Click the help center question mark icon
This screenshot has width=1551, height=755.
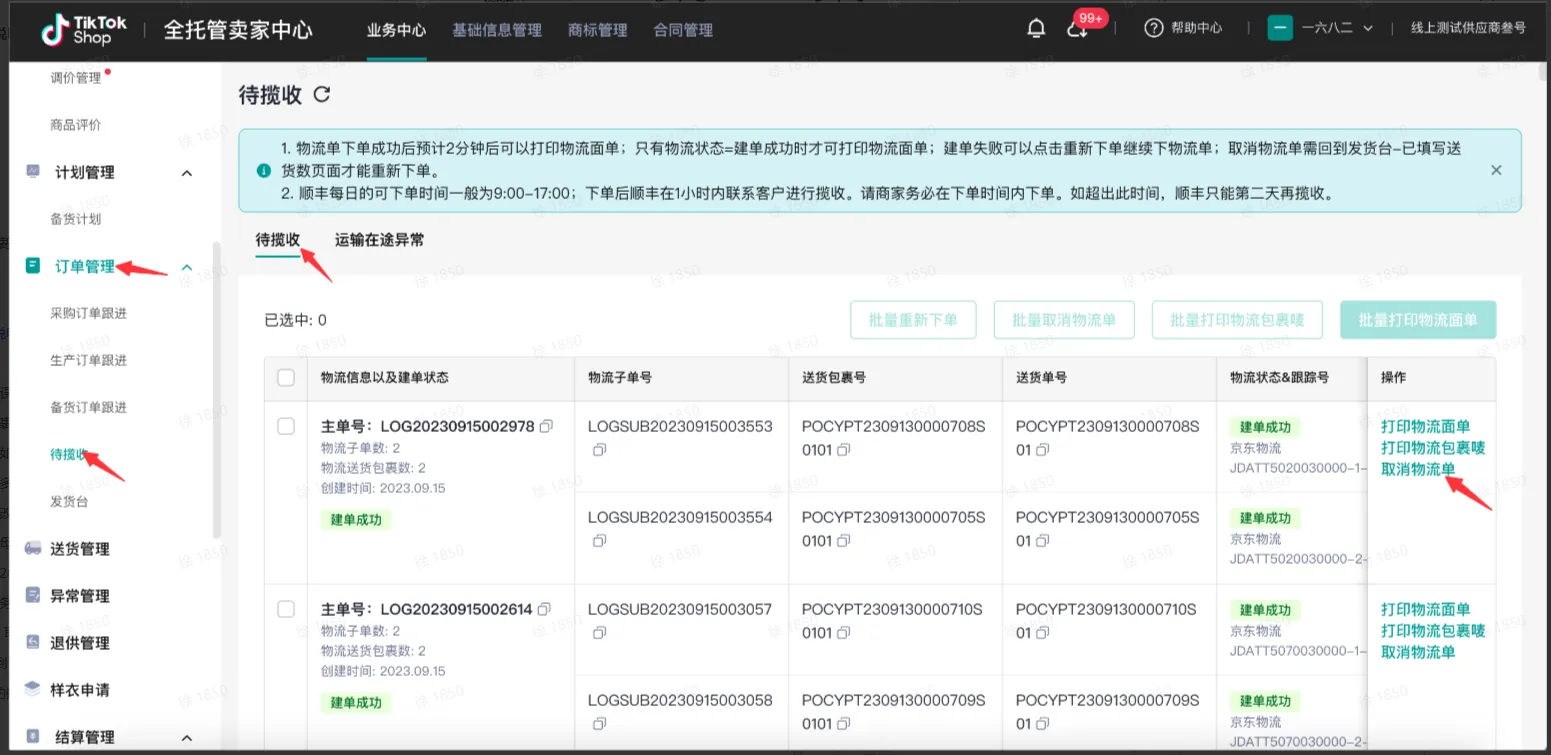pos(1154,28)
